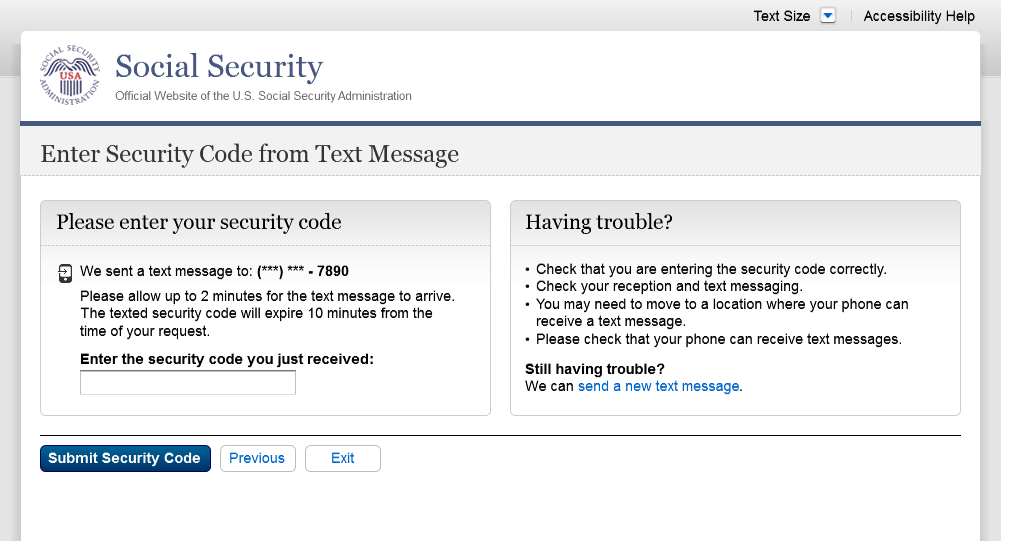Click the mobile phone text message icon
Image resolution: width=1010 pixels, height=550 pixels.
point(66,272)
